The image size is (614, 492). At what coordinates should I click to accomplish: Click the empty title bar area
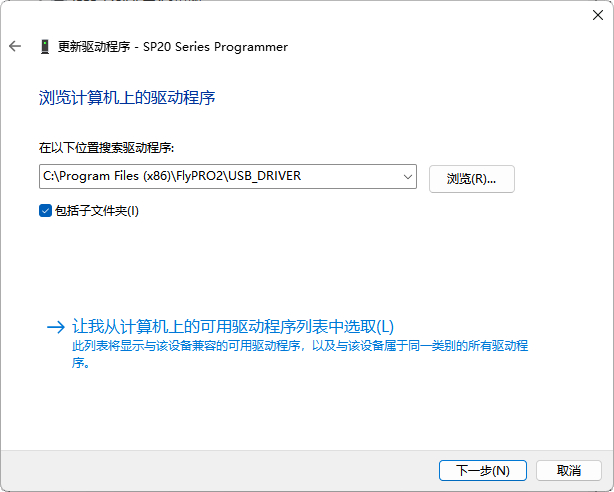(300, 16)
